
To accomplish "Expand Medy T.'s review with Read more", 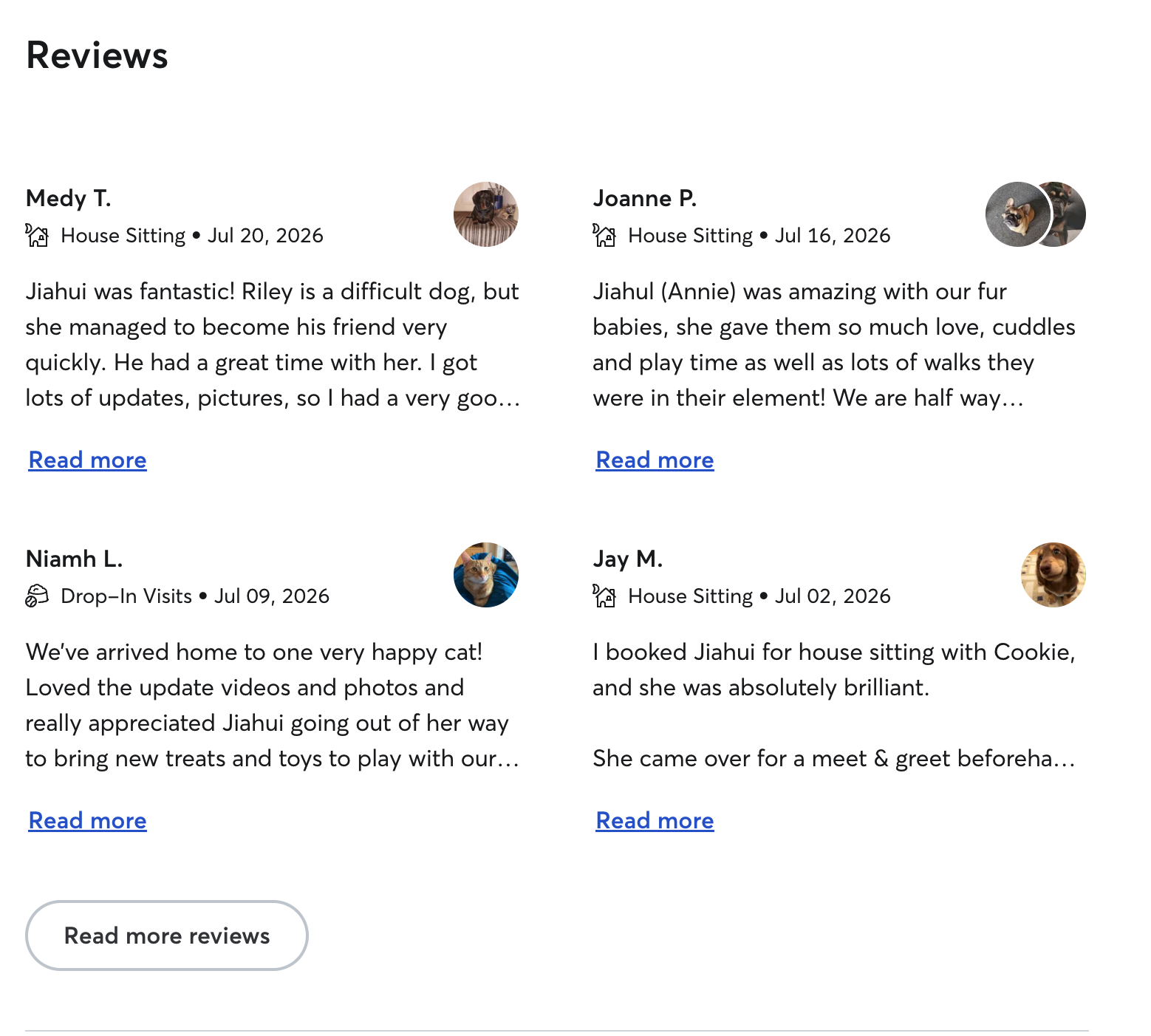I will [88, 460].
